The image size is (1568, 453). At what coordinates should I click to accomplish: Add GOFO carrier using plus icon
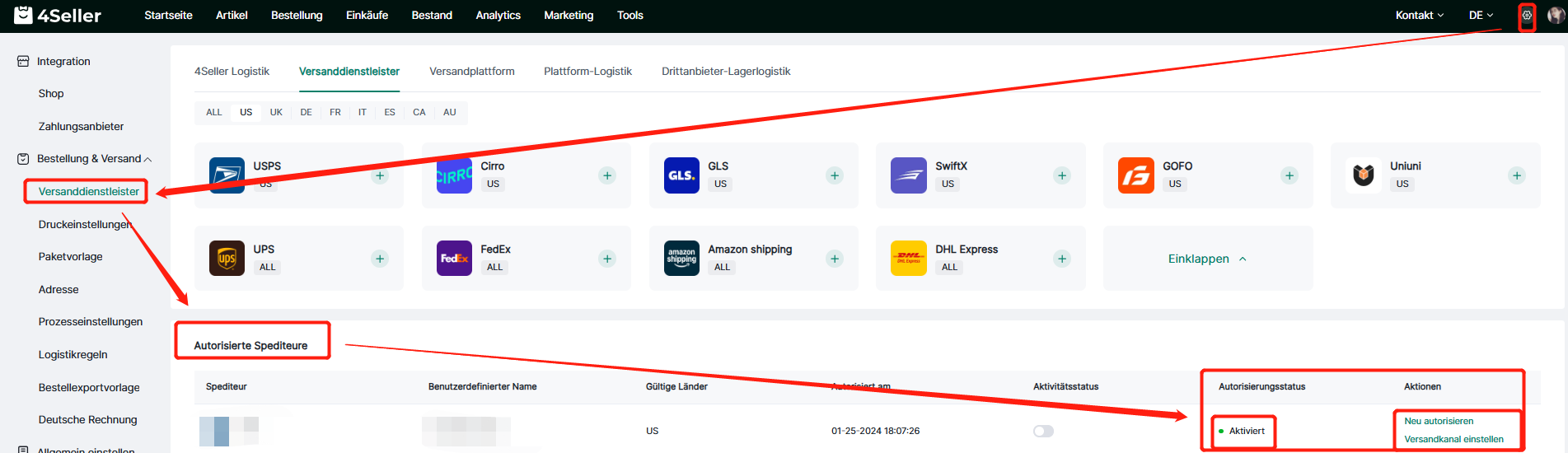pos(1290,175)
